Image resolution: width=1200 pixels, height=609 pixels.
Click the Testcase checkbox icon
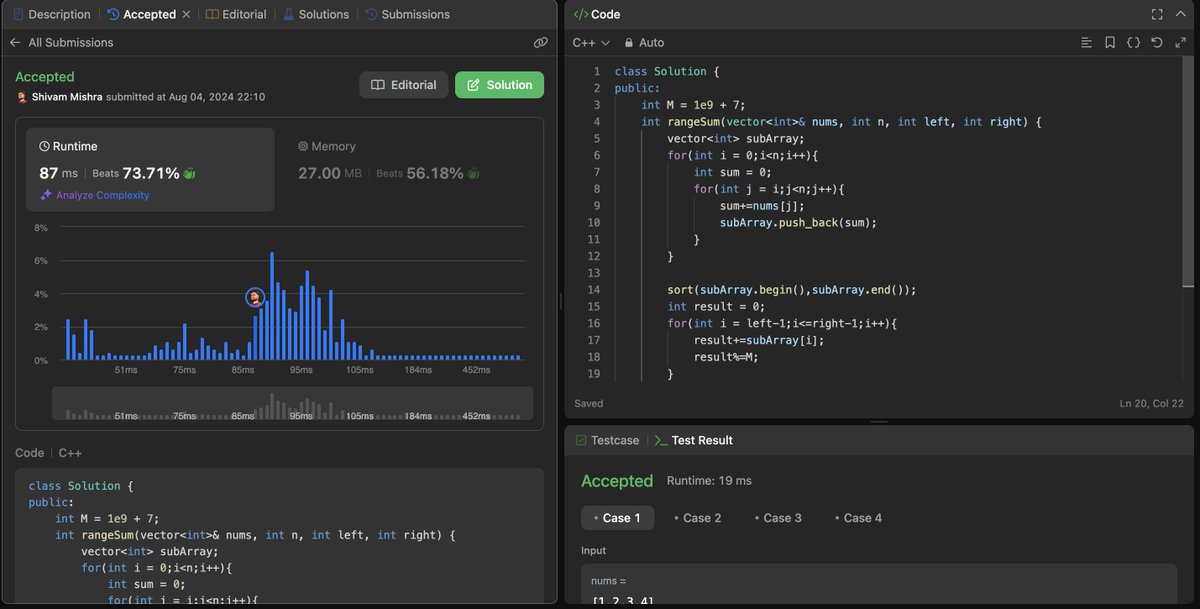pos(581,440)
